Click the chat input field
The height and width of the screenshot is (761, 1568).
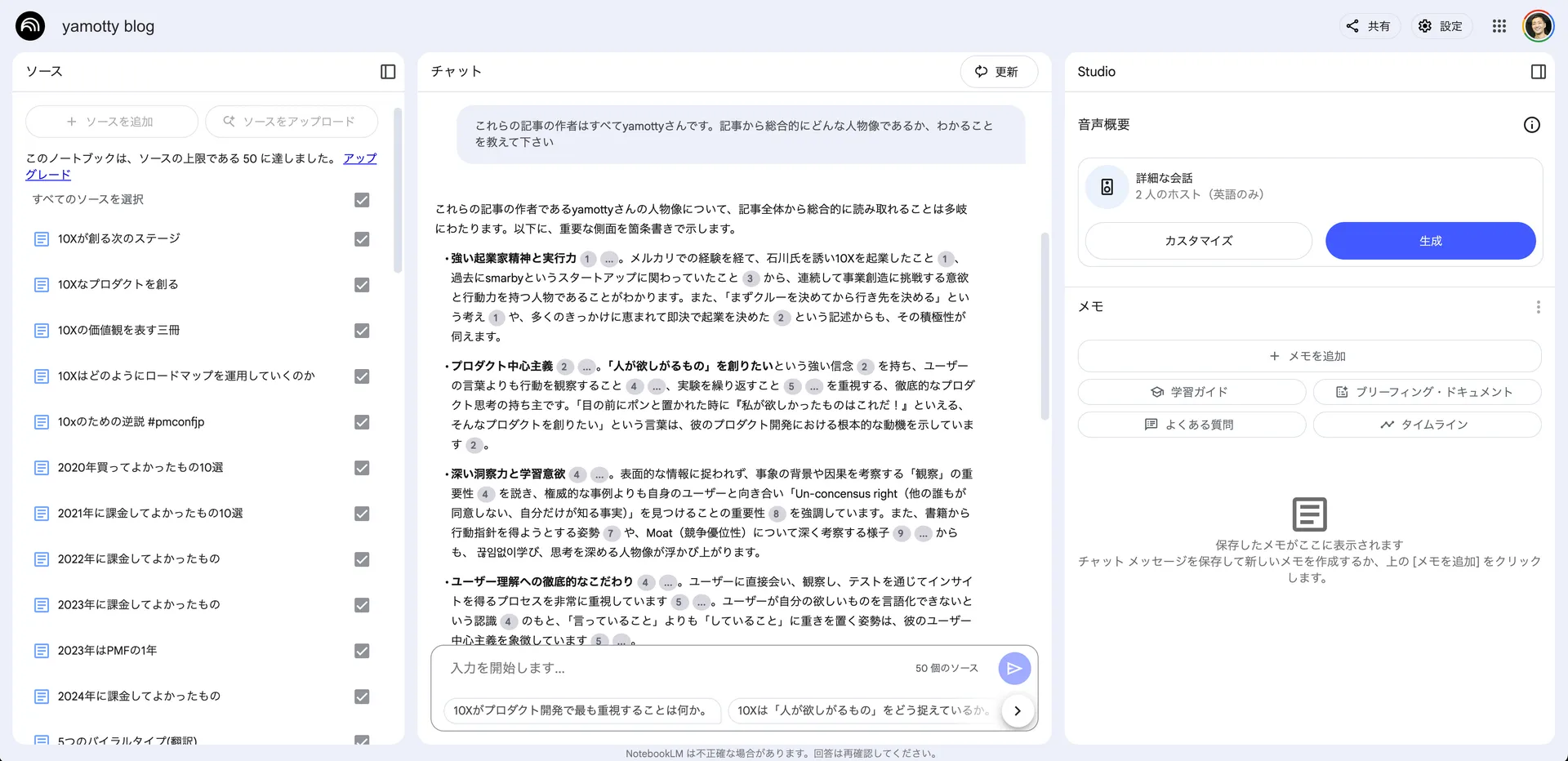[x=653, y=668]
